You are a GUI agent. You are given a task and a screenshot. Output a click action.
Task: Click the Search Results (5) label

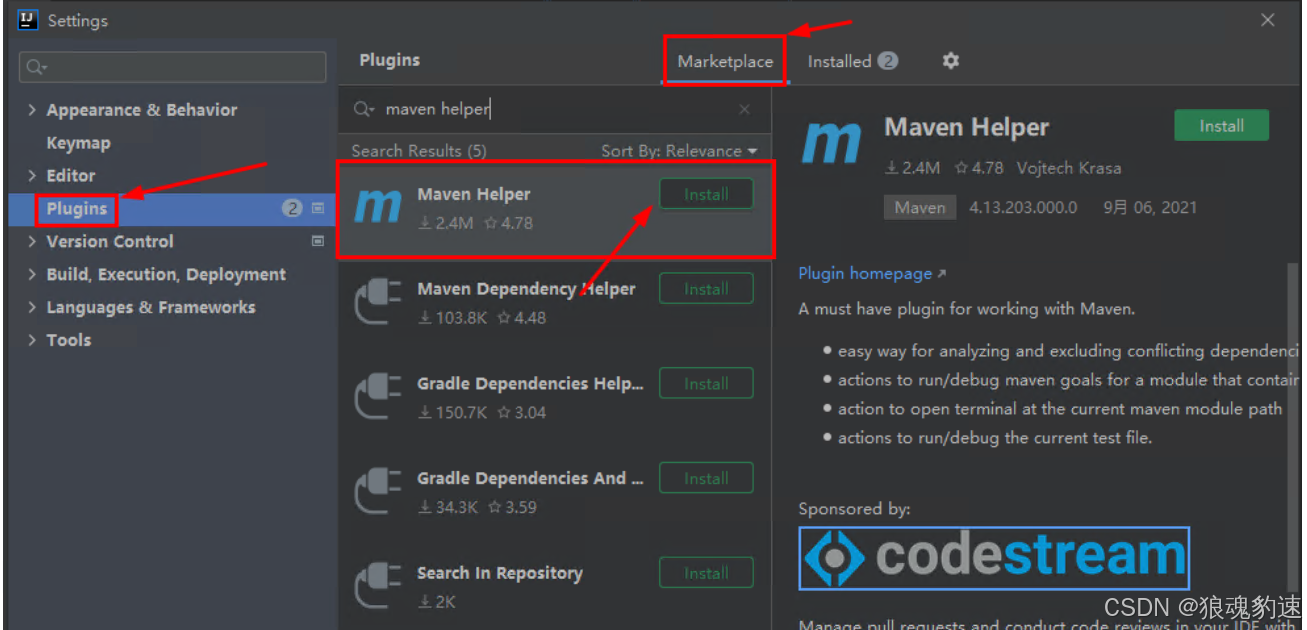pyautogui.click(x=419, y=151)
